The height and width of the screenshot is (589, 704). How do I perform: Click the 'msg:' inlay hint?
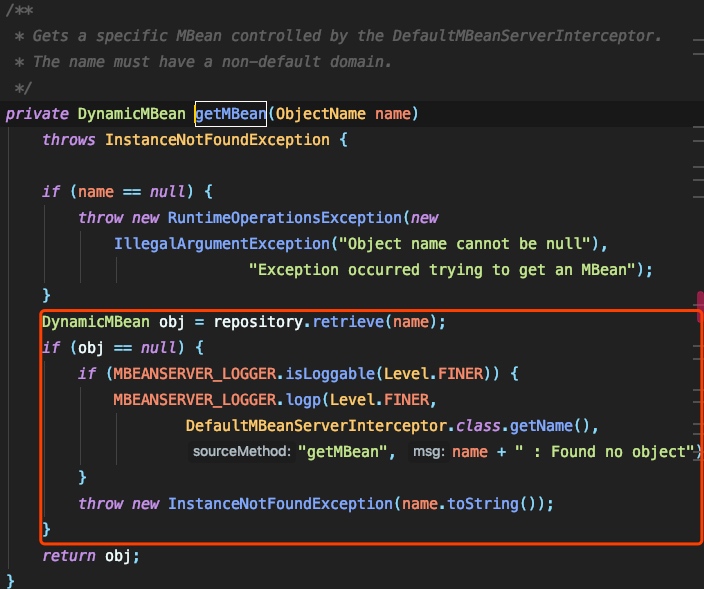click(x=429, y=451)
